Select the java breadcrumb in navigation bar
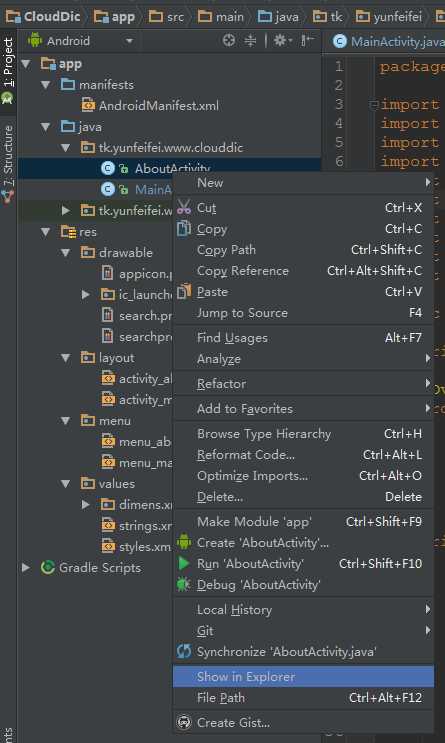 [278, 17]
